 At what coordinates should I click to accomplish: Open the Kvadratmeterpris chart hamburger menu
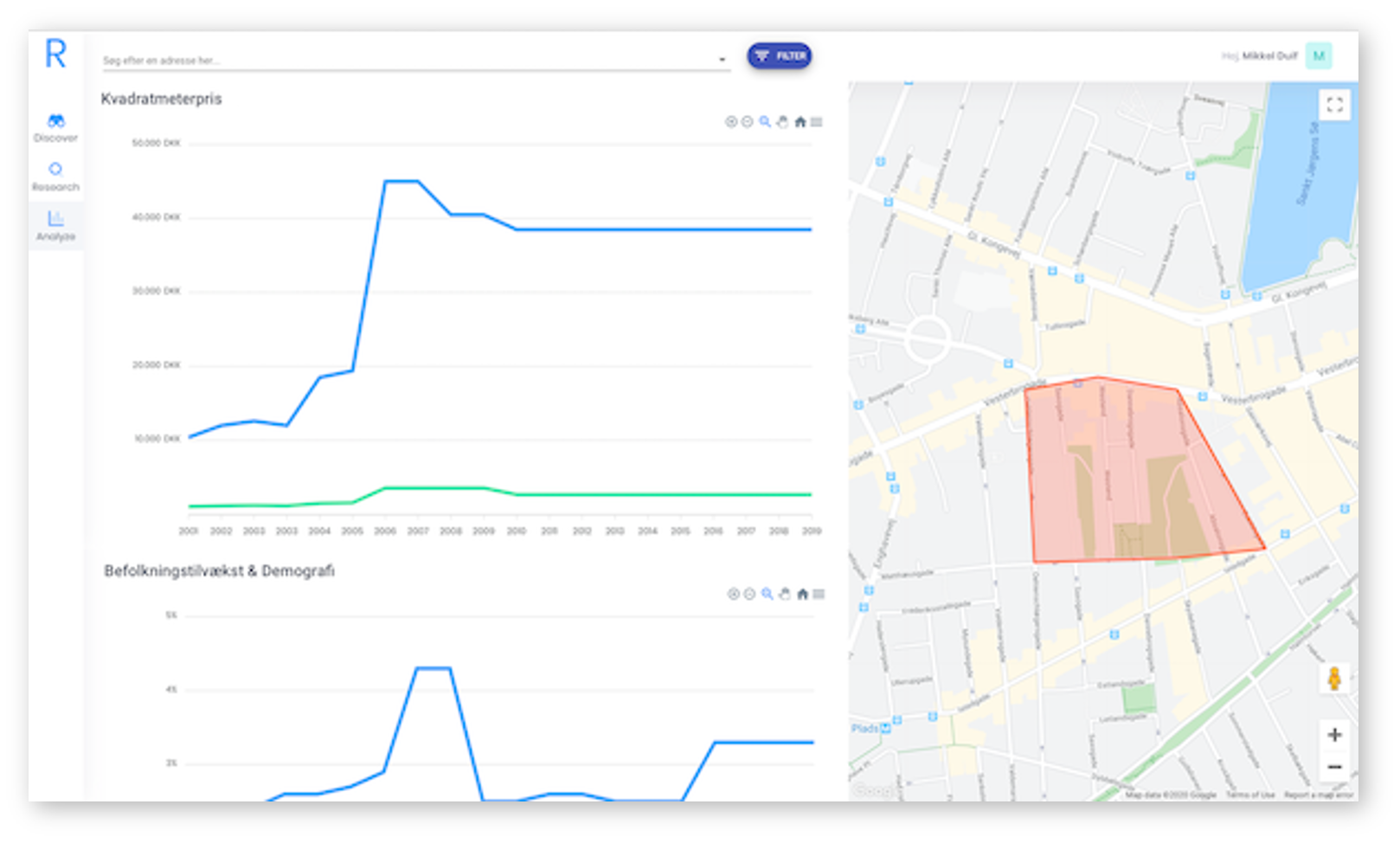(817, 122)
